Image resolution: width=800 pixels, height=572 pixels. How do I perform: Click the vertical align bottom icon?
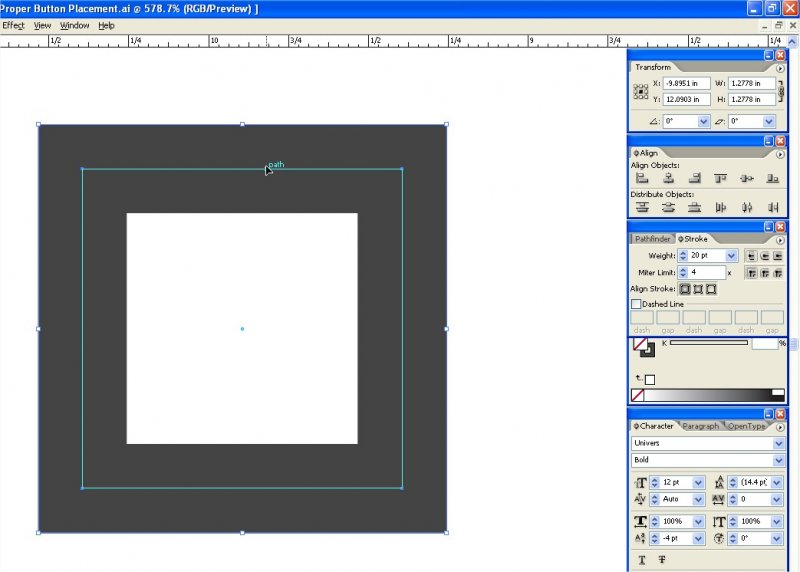[773, 178]
